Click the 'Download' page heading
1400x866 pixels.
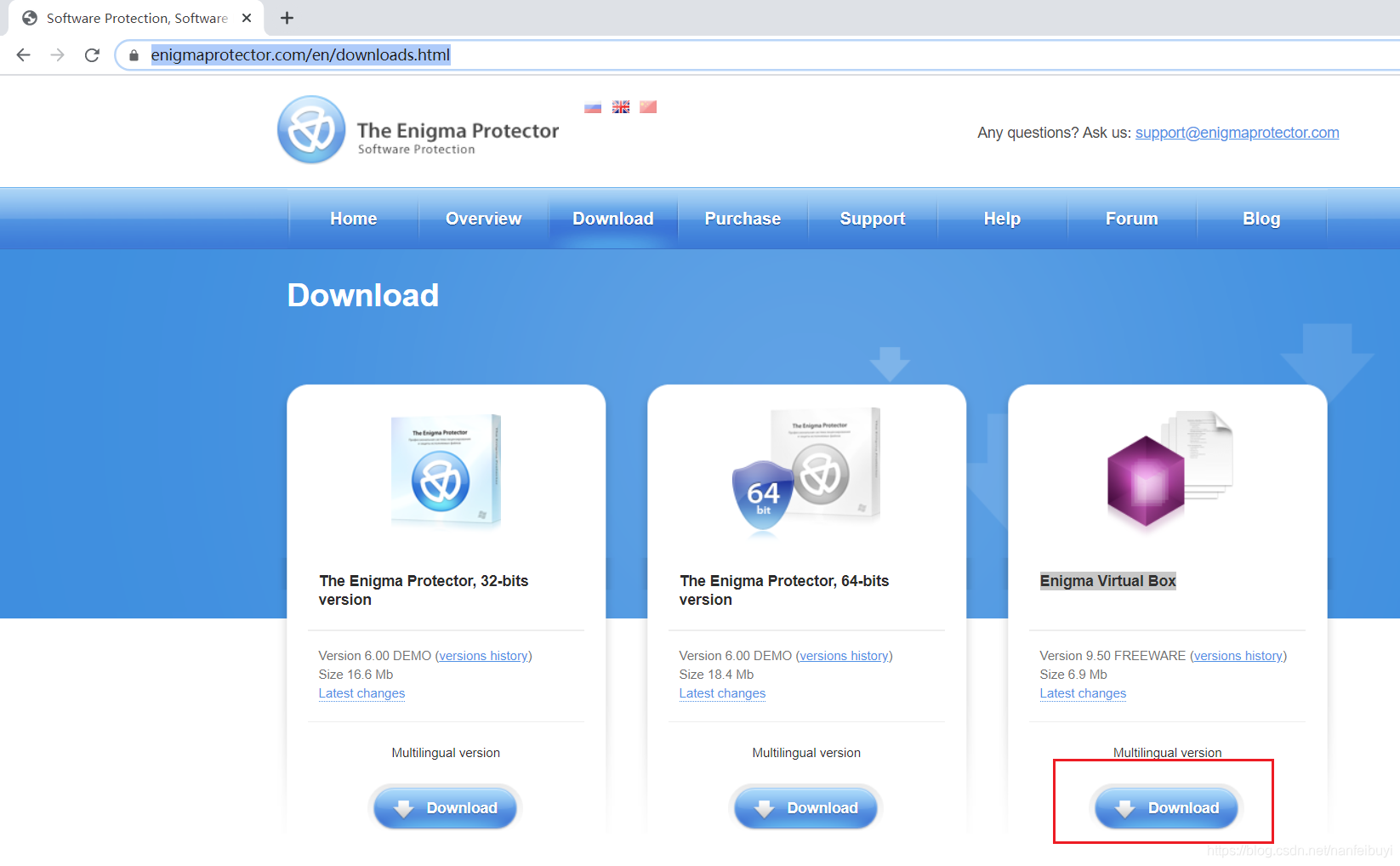pos(363,295)
